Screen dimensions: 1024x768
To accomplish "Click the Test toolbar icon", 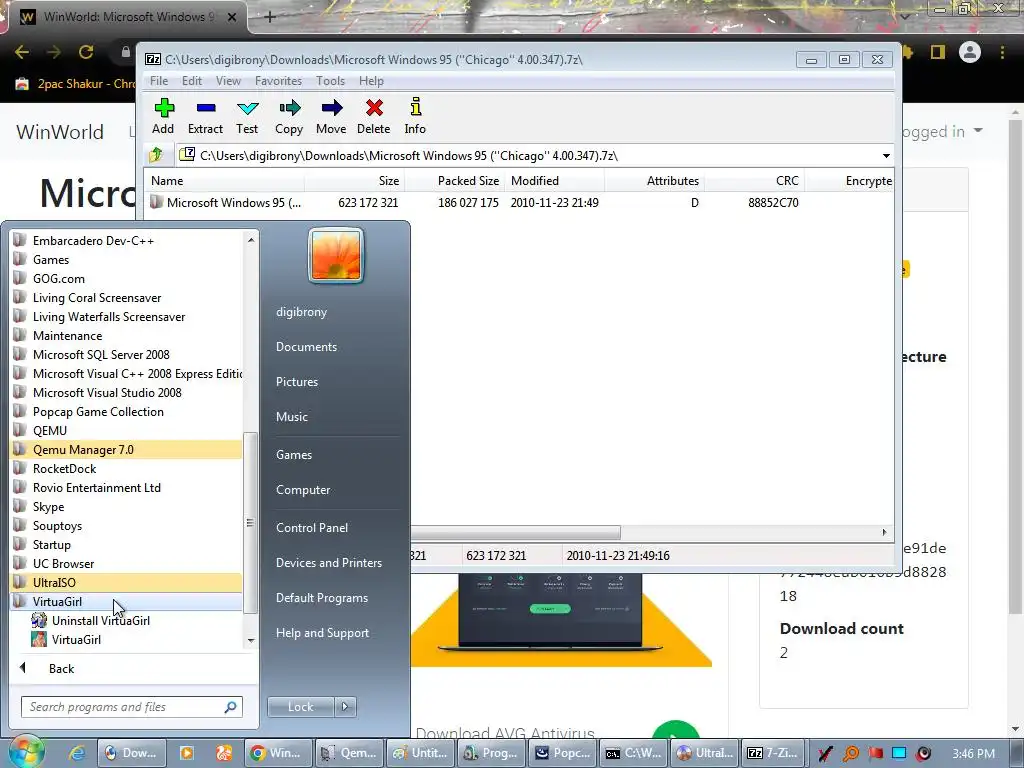I will point(248,116).
